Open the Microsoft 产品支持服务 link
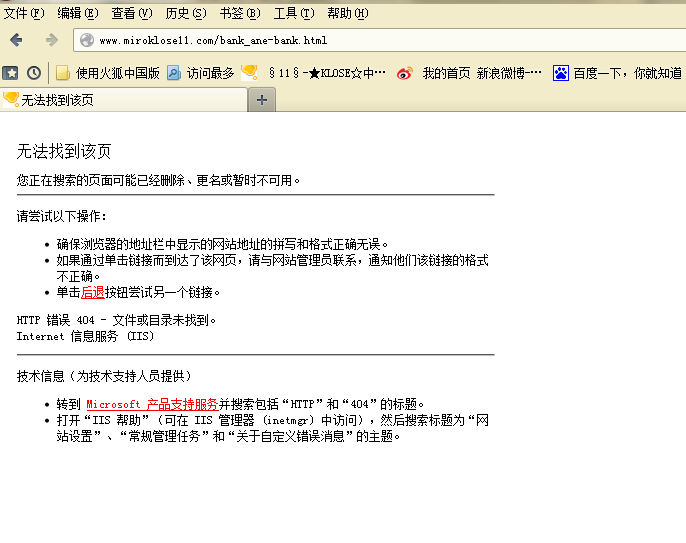 coord(152,404)
